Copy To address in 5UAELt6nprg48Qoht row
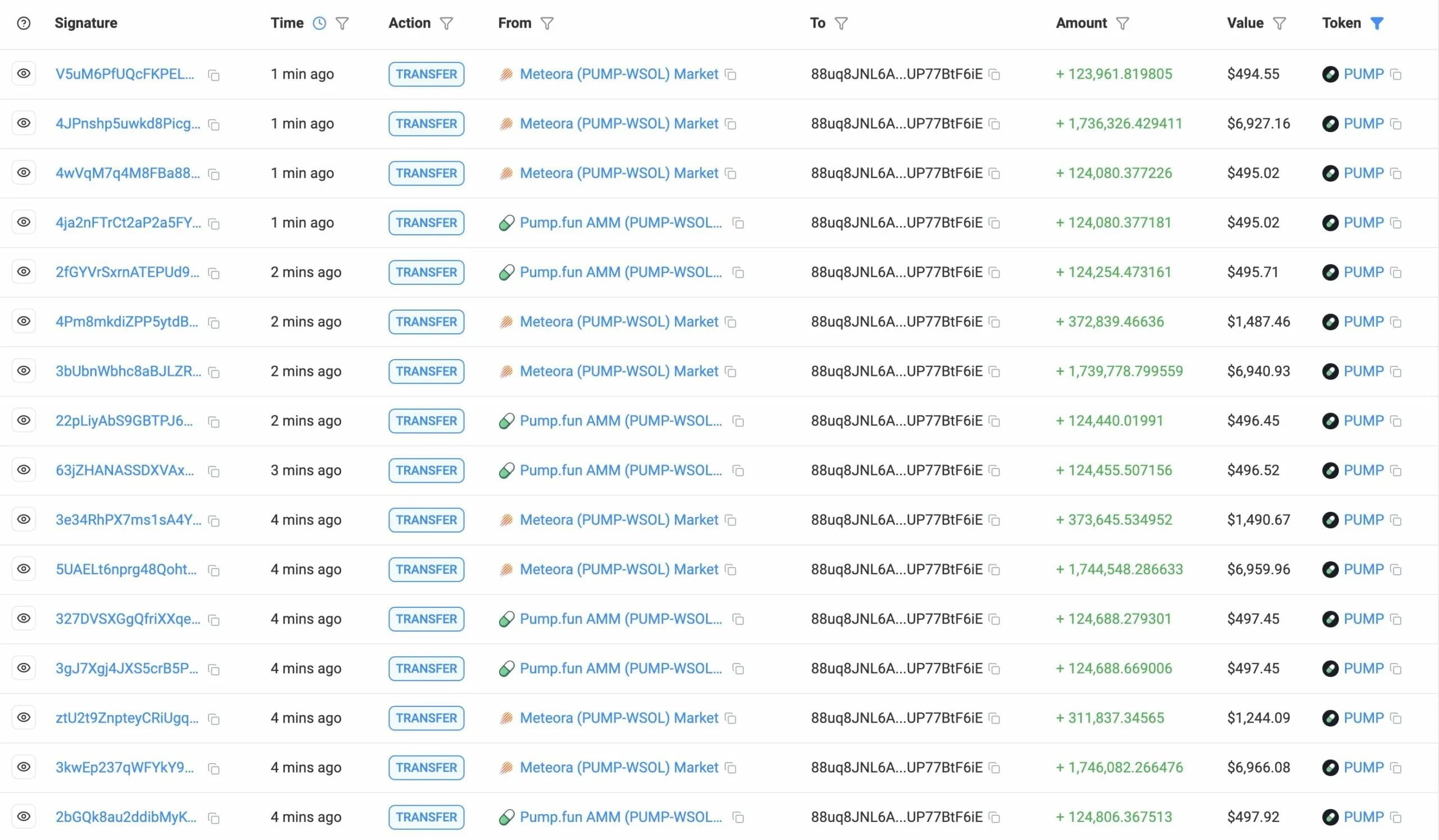Screen dimensions: 1439x840 994,570
